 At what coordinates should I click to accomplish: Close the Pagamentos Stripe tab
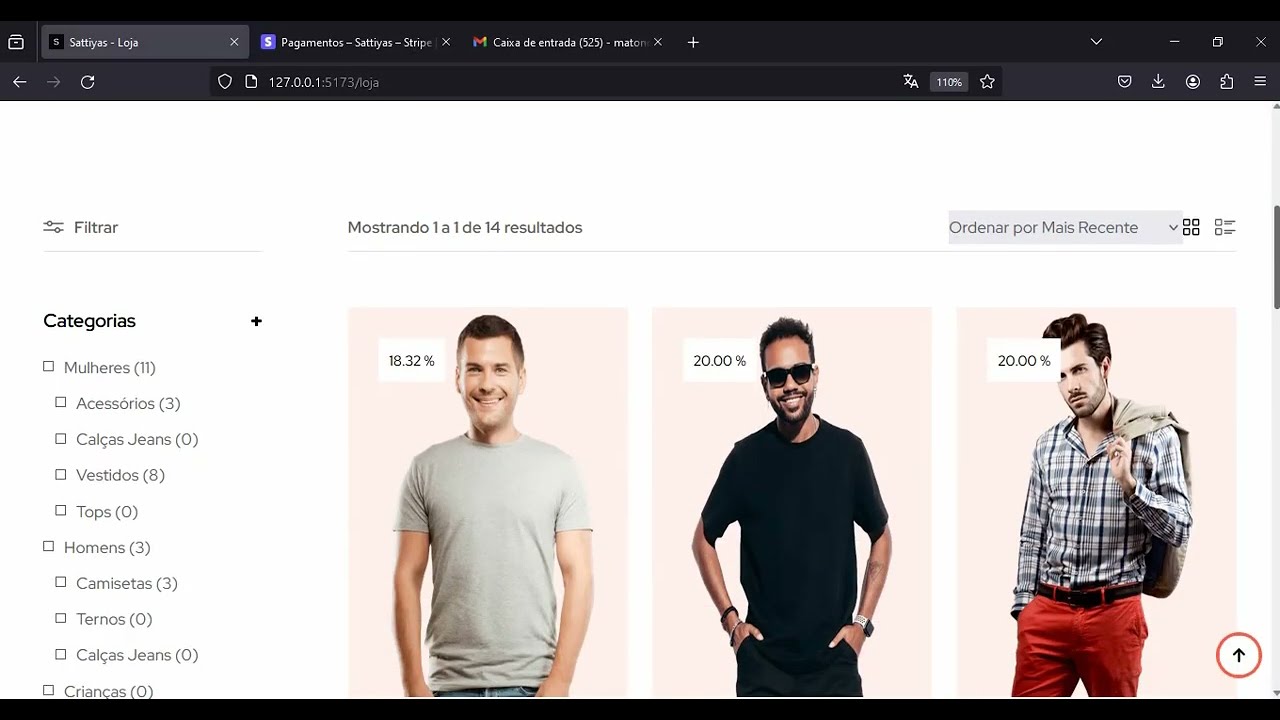point(446,42)
